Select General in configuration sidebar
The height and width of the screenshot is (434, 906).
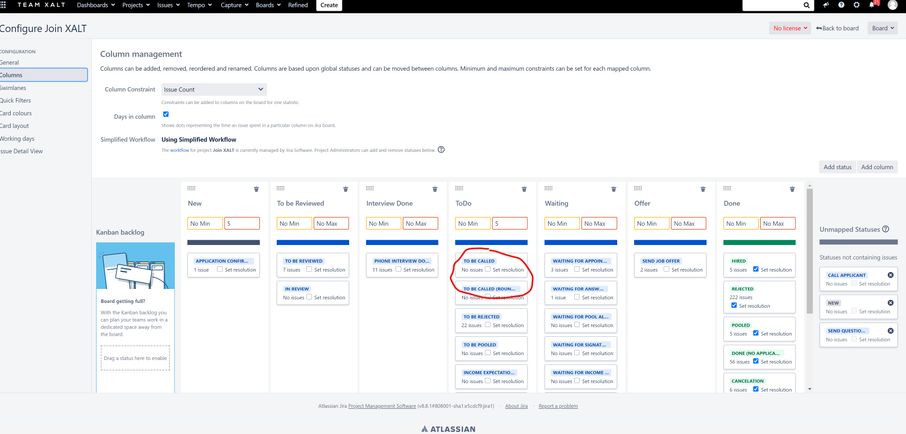[x=9, y=62]
